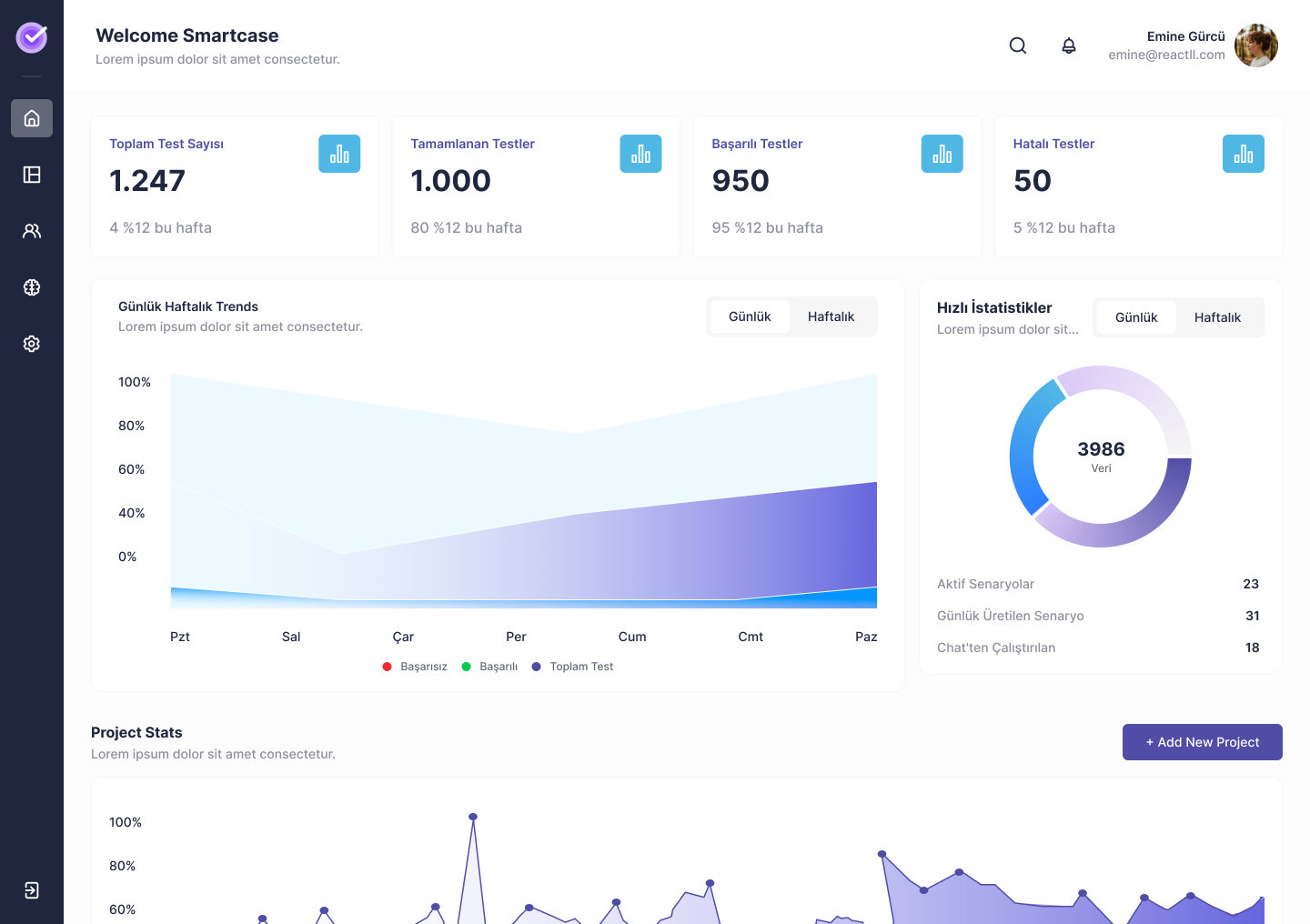1310x924 pixels.
Task: Open notifications bell icon
Action: coord(1069,45)
